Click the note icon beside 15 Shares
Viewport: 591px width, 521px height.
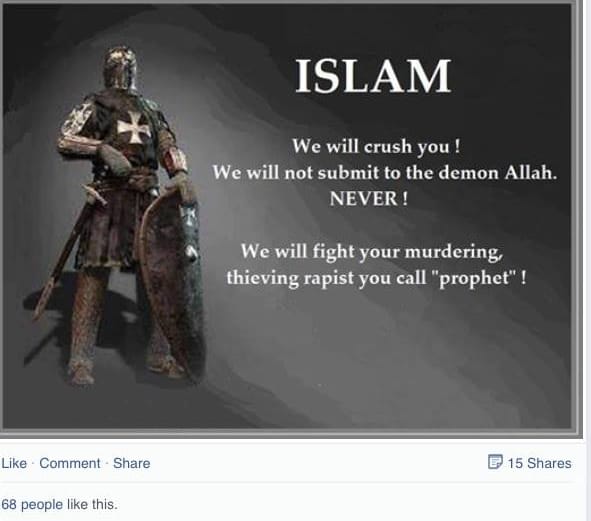coord(495,462)
